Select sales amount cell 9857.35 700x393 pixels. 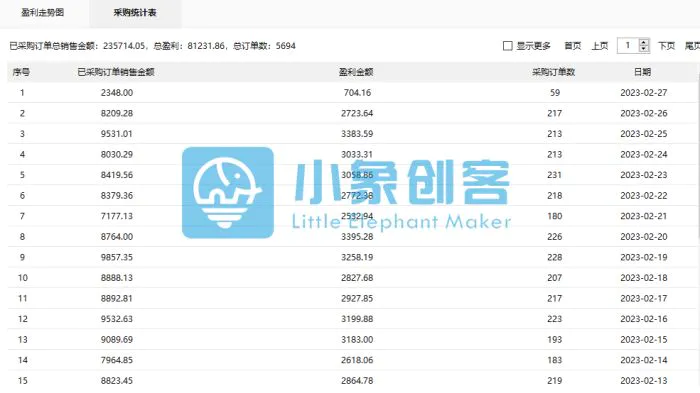point(117,257)
